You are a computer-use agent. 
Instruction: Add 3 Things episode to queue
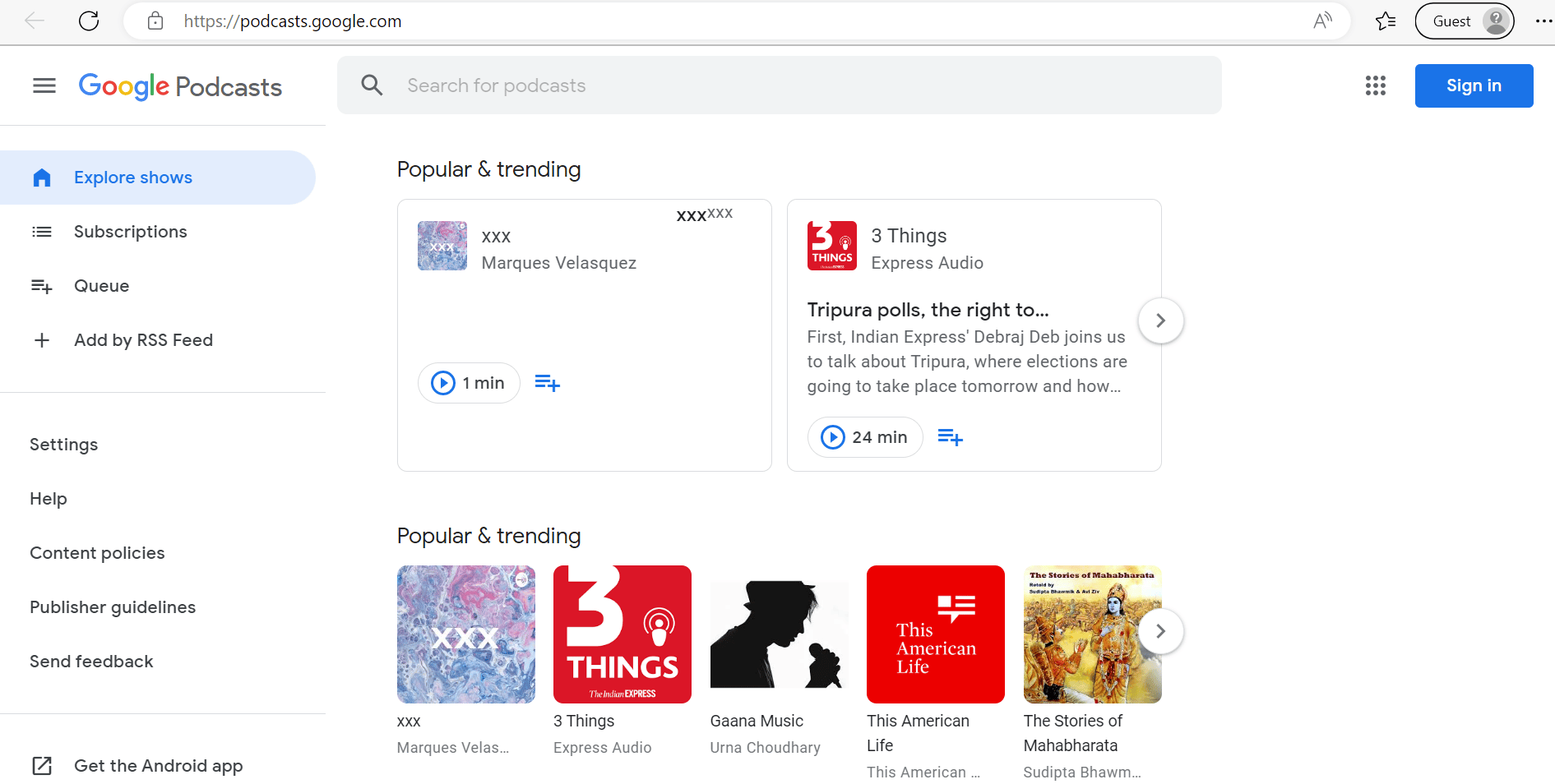(951, 437)
